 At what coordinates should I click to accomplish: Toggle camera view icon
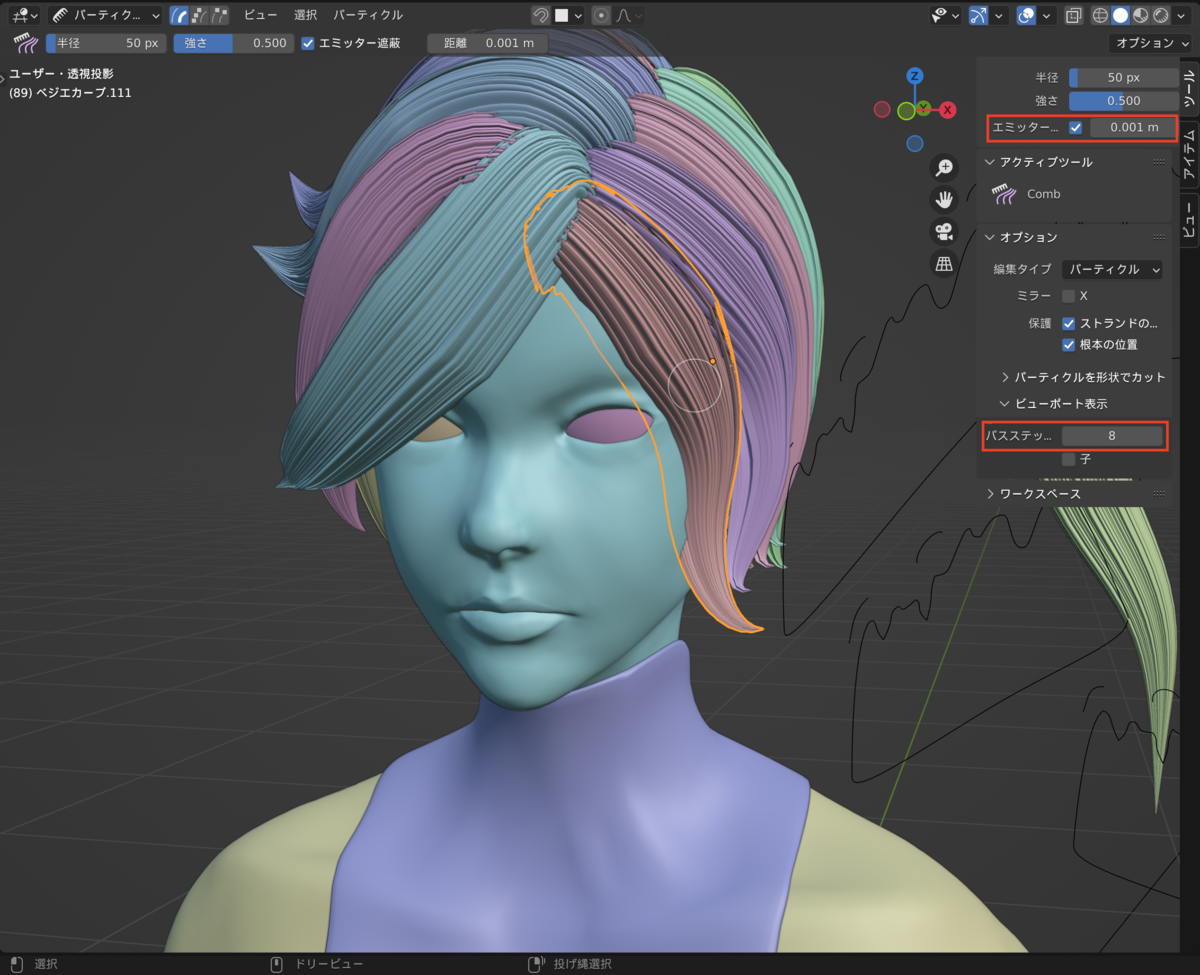point(943,231)
